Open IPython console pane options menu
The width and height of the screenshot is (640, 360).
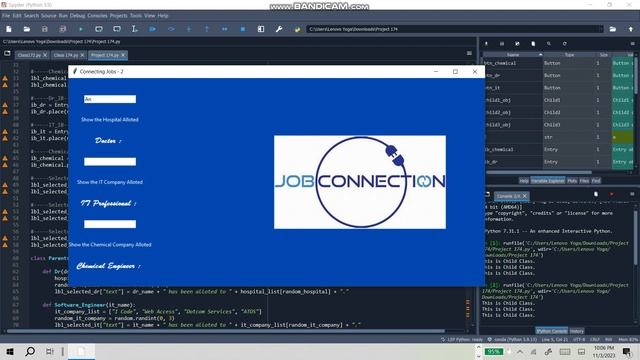tap(632, 194)
